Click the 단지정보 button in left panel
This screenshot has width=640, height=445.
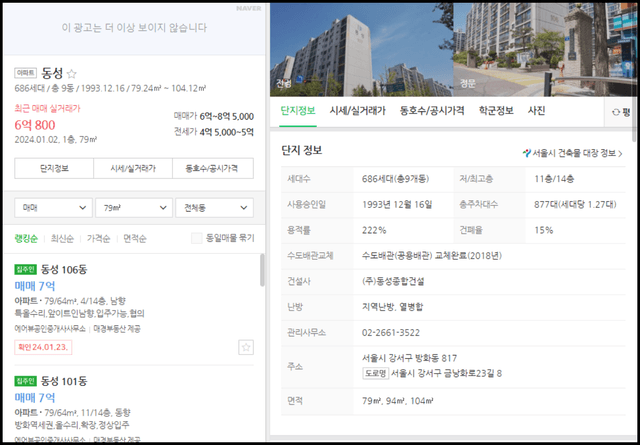point(54,168)
